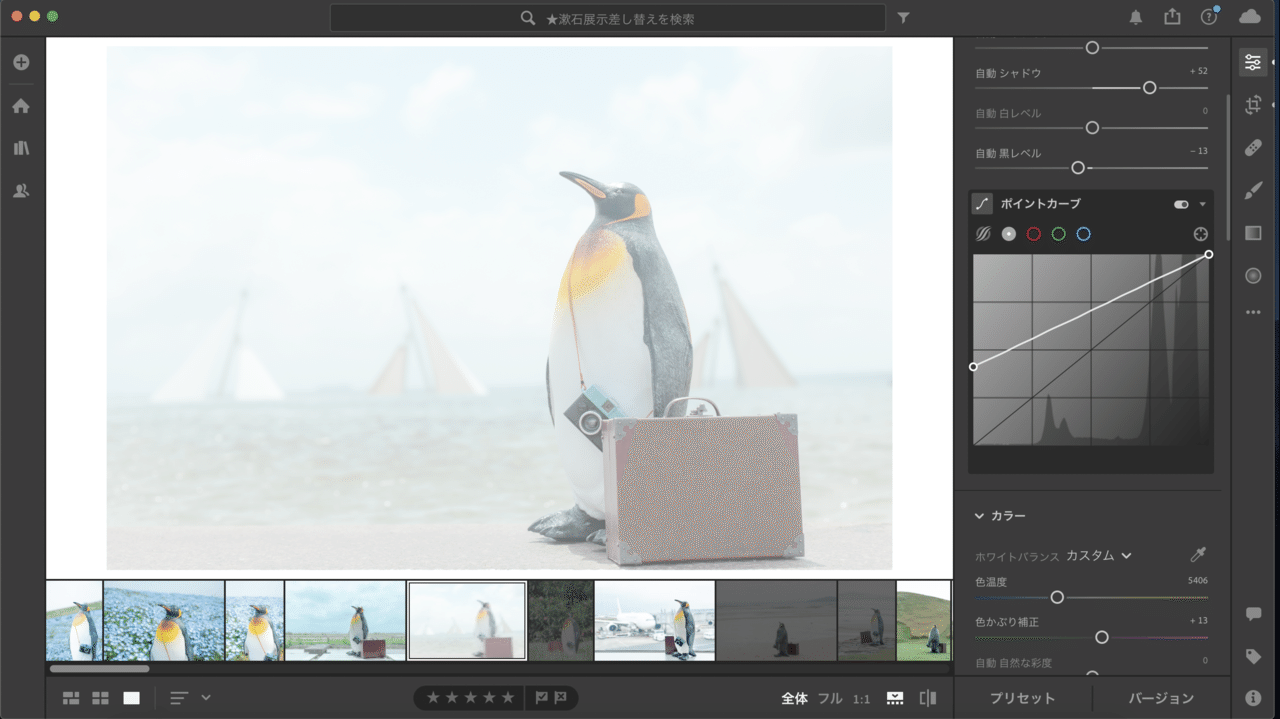Open the Help question mark icon
Screen dimensions: 1280x719
click(1208, 17)
